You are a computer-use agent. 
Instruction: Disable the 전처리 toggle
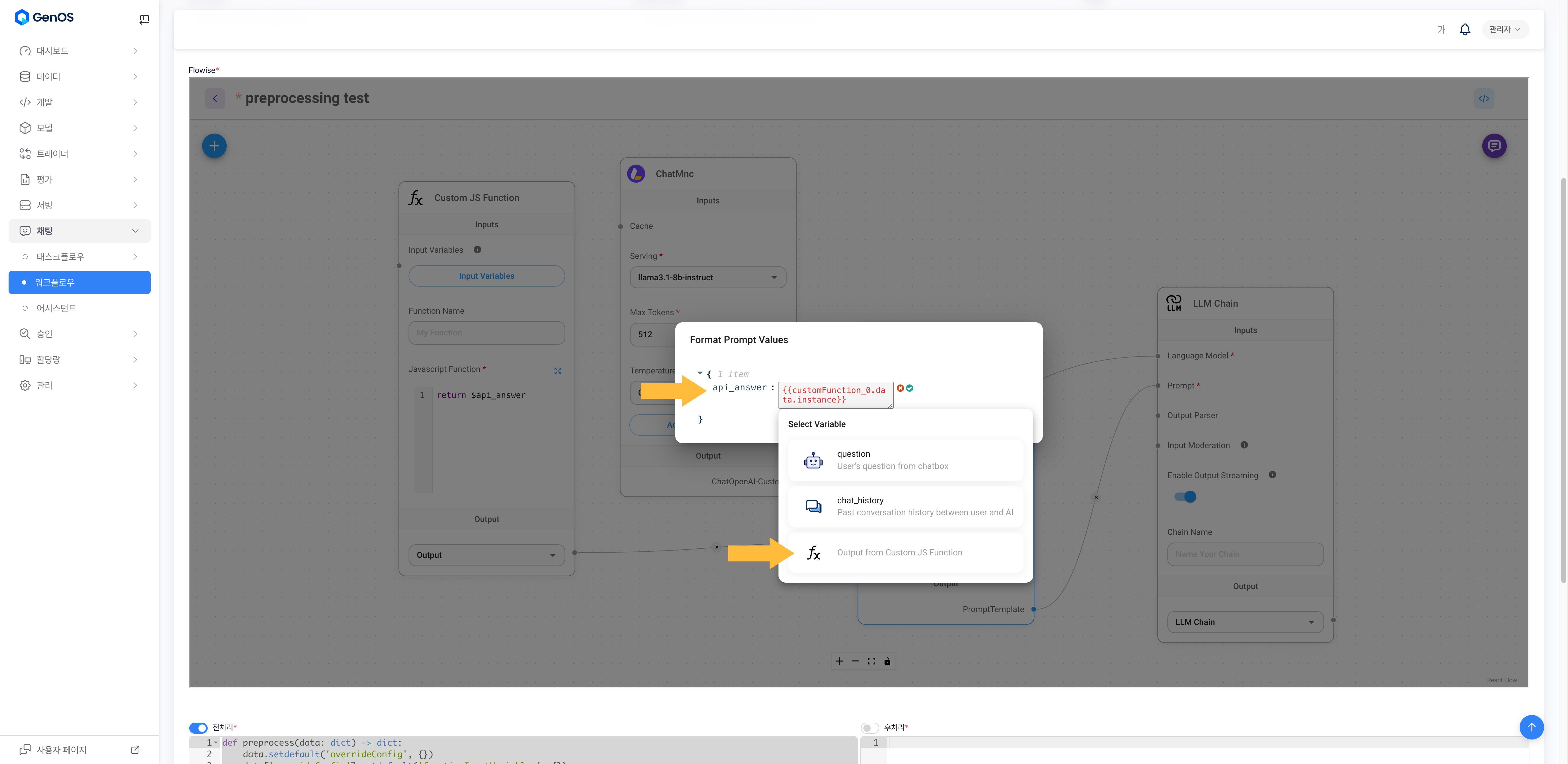coord(198,728)
